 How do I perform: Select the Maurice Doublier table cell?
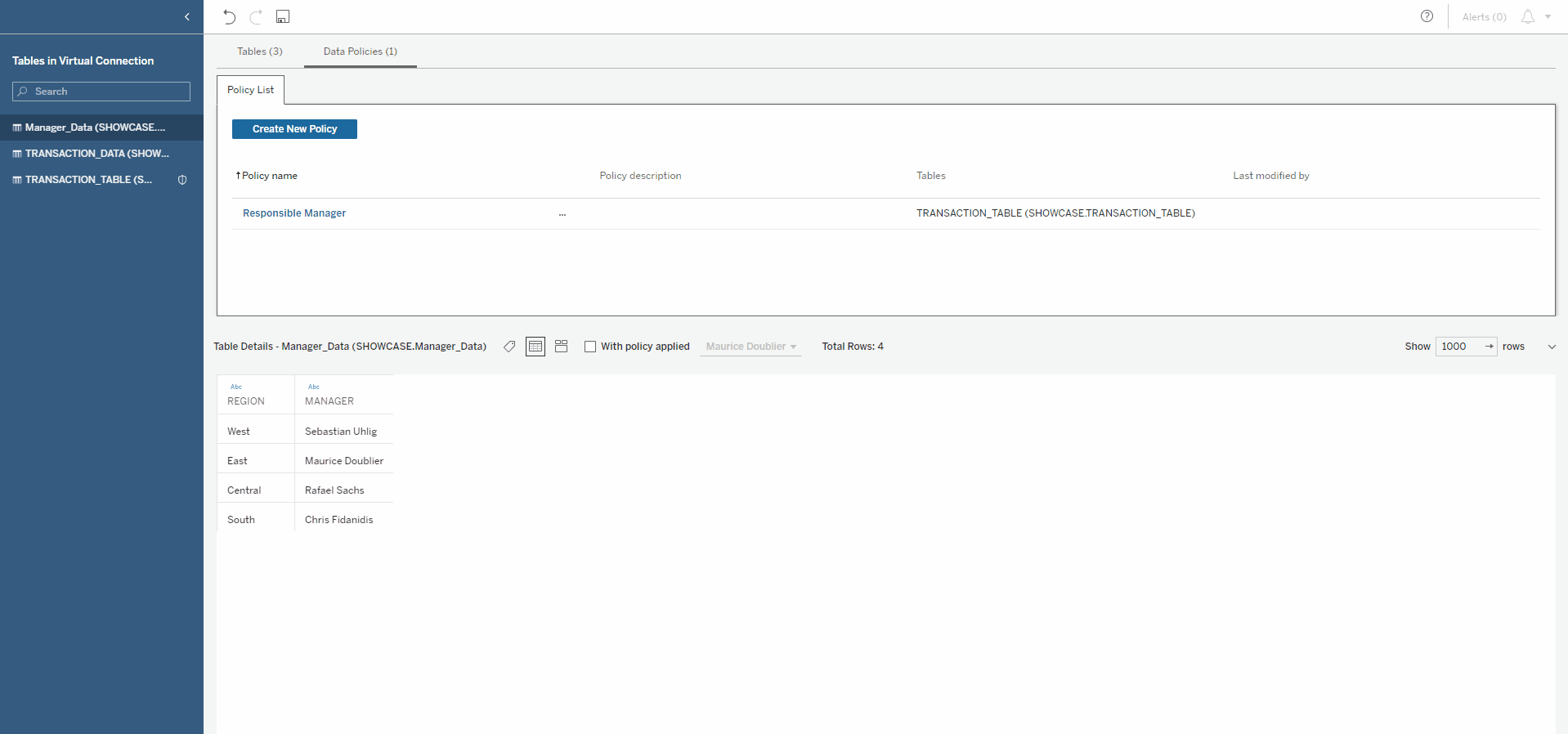pos(344,460)
